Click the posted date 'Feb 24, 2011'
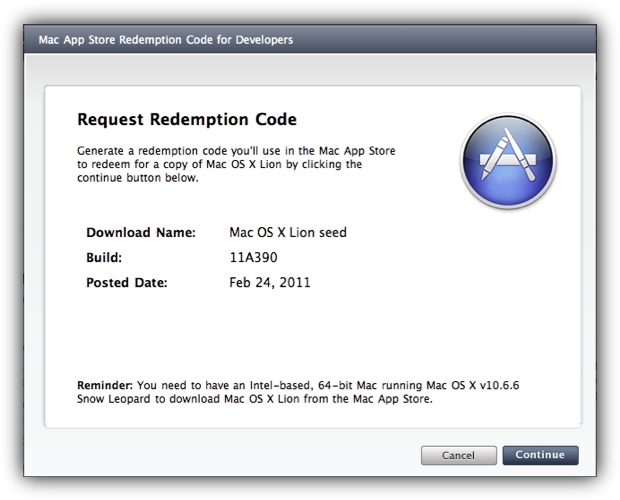 pyautogui.click(x=270, y=283)
